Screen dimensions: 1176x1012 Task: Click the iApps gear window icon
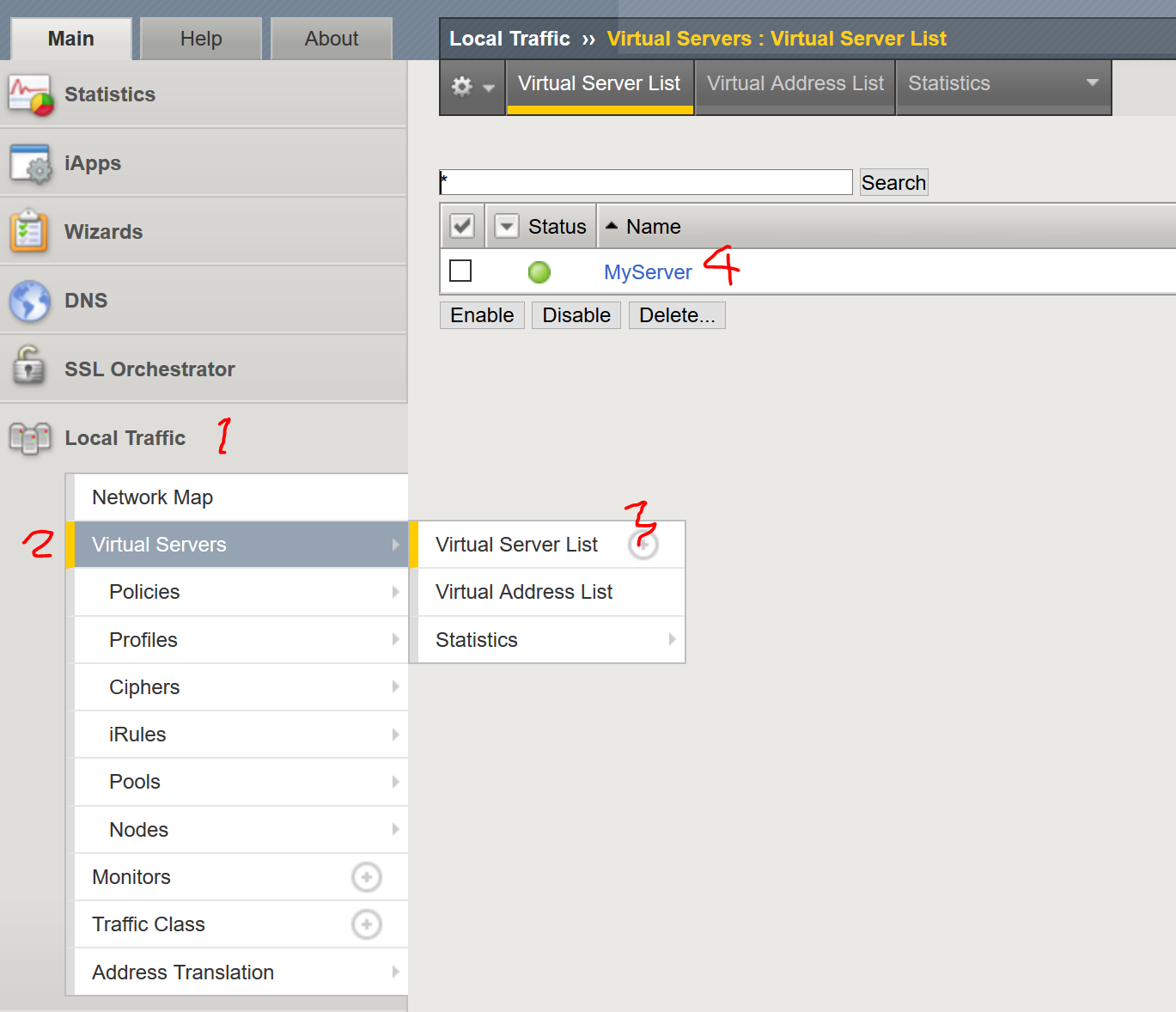coord(31,163)
